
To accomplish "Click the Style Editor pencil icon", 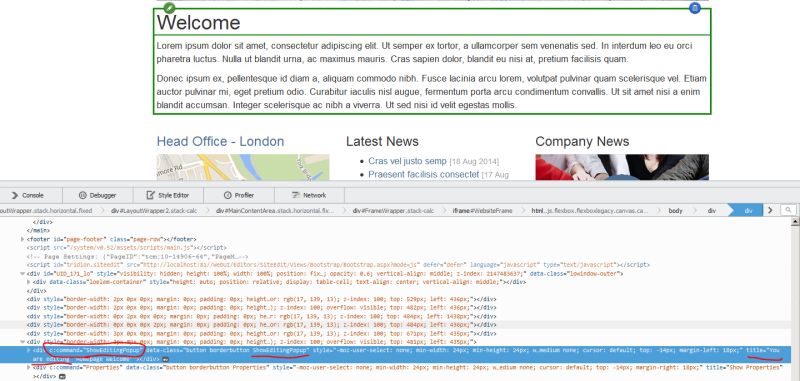I will [x=151, y=195].
